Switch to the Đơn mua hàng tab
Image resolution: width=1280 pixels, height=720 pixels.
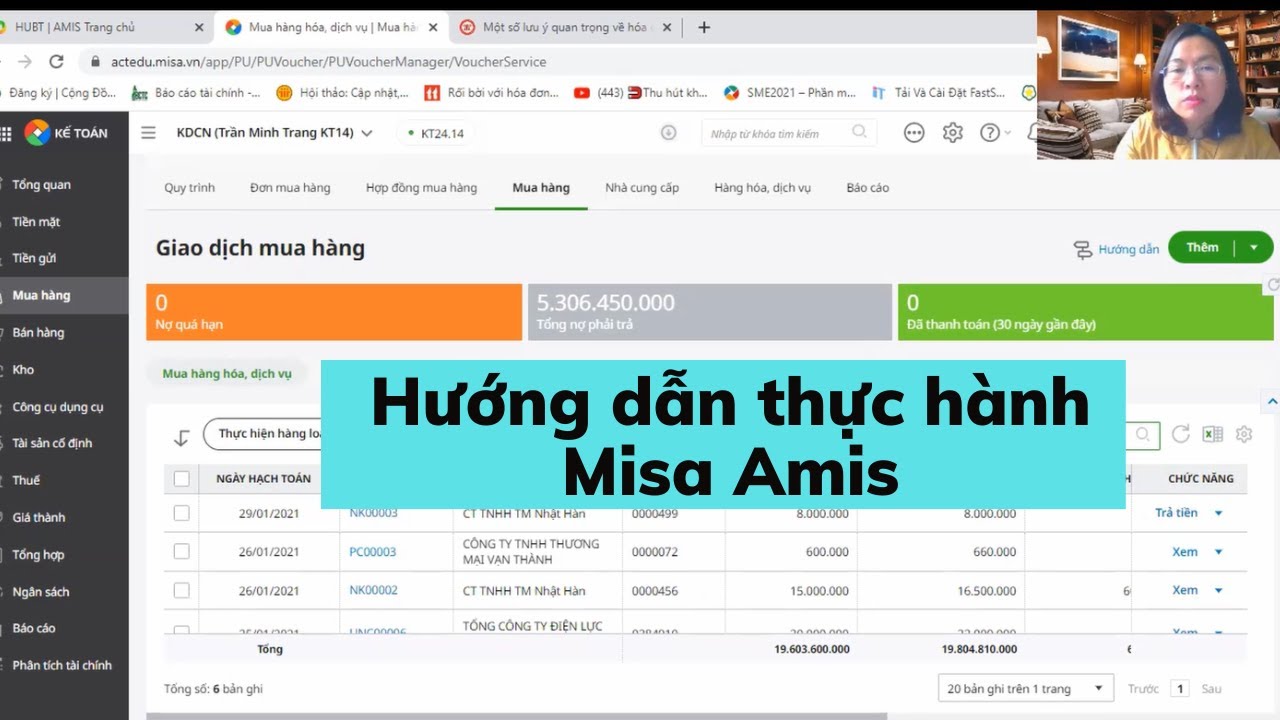(290, 187)
